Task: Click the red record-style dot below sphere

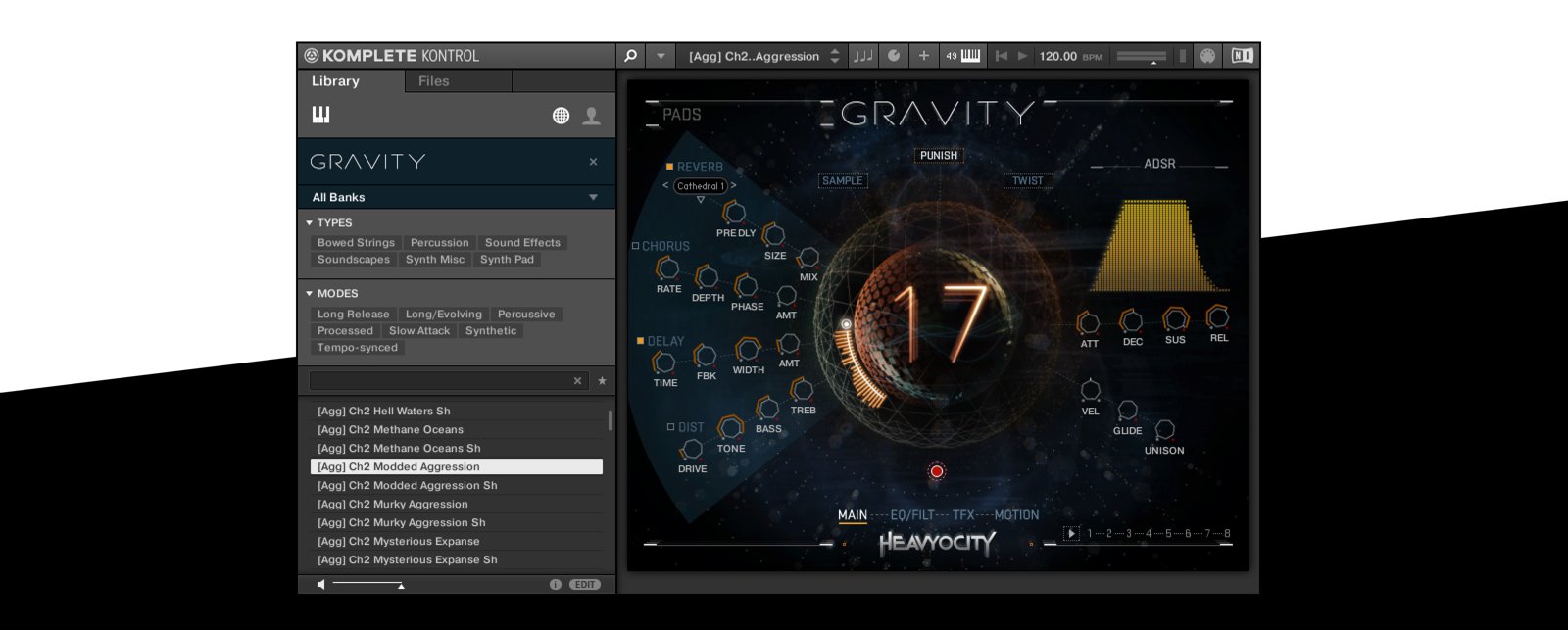Action: point(937,471)
